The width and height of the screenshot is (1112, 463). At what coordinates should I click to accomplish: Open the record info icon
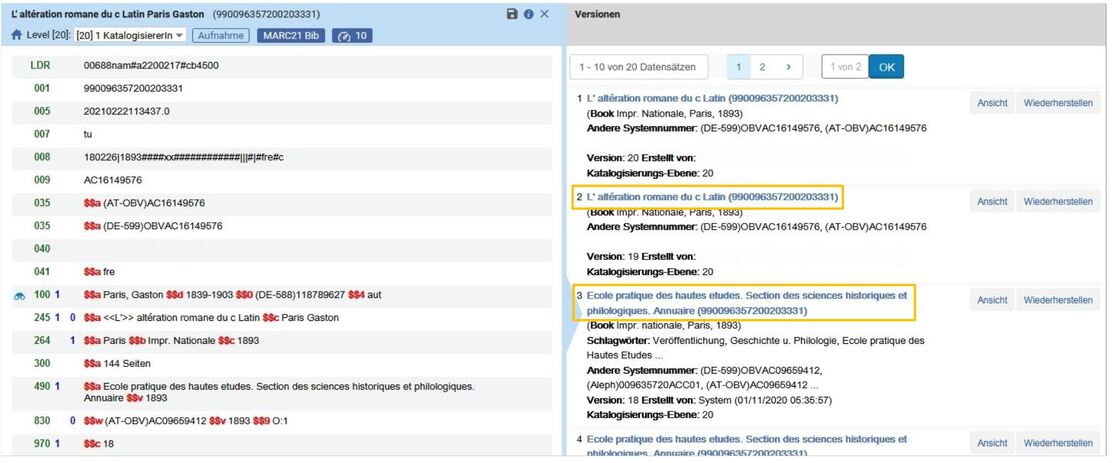click(x=528, y=14)
